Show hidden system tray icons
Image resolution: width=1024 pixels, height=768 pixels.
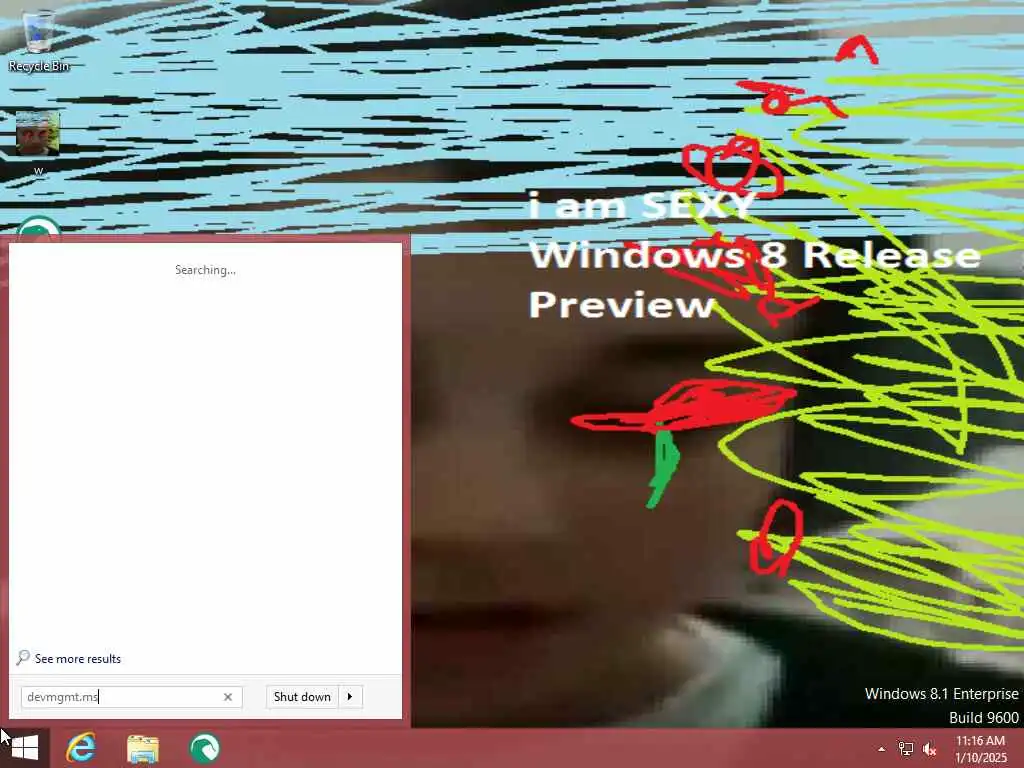[x=882, y=749]
